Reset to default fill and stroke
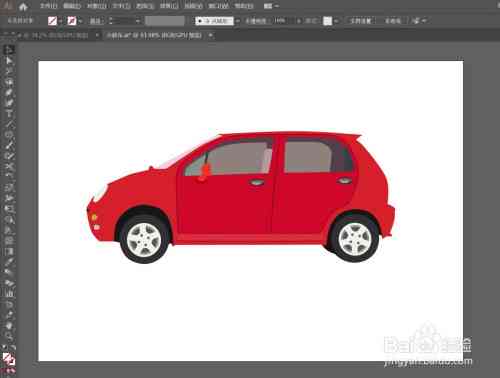 point(4,348)
